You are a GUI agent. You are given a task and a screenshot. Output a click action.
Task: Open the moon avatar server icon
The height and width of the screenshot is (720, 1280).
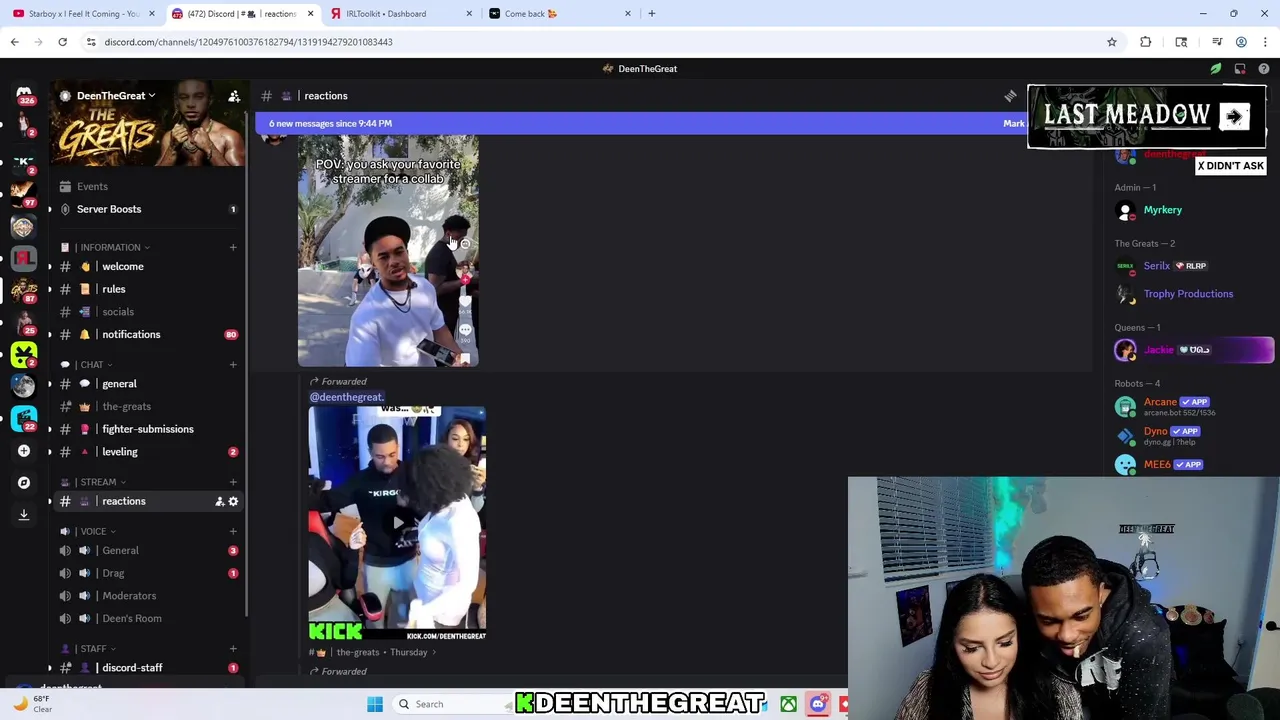(24, 386)
